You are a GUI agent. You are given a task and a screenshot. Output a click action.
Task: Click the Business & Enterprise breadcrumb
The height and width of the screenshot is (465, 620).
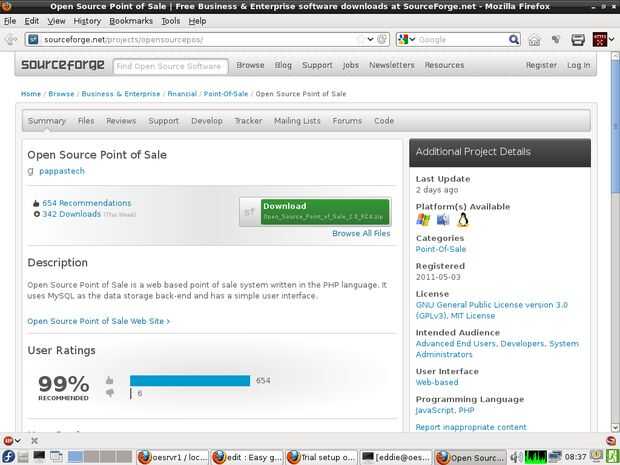pyautogui.click(x=121, y=94)
